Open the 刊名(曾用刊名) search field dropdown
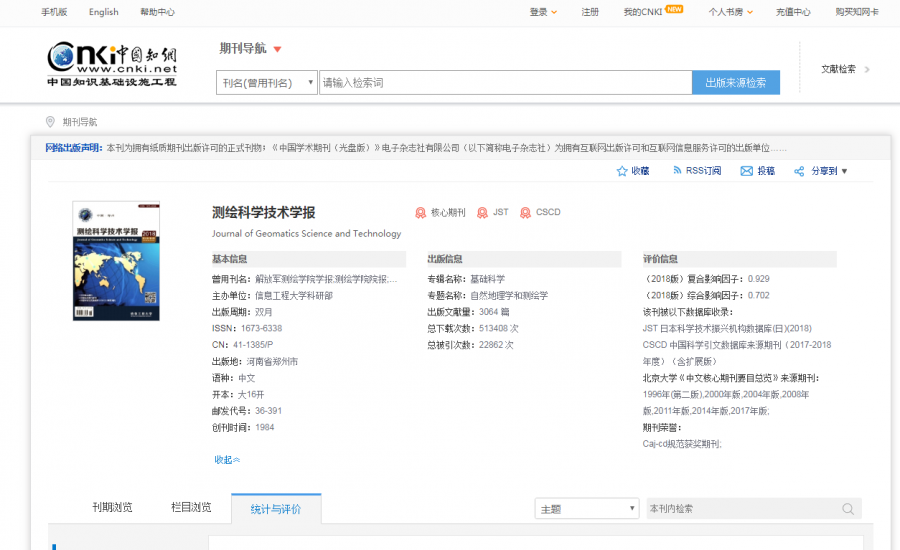The height and width of the screenshot is (550, 900). pos(267,83)
